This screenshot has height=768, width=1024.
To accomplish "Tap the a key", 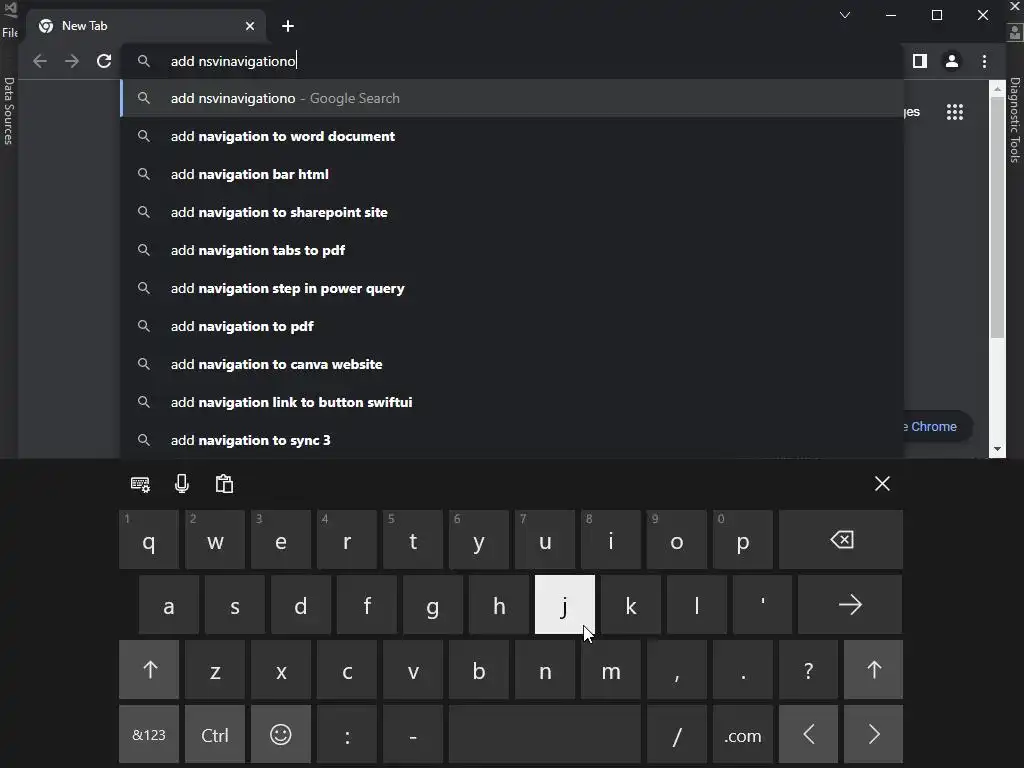I will 168,605.
